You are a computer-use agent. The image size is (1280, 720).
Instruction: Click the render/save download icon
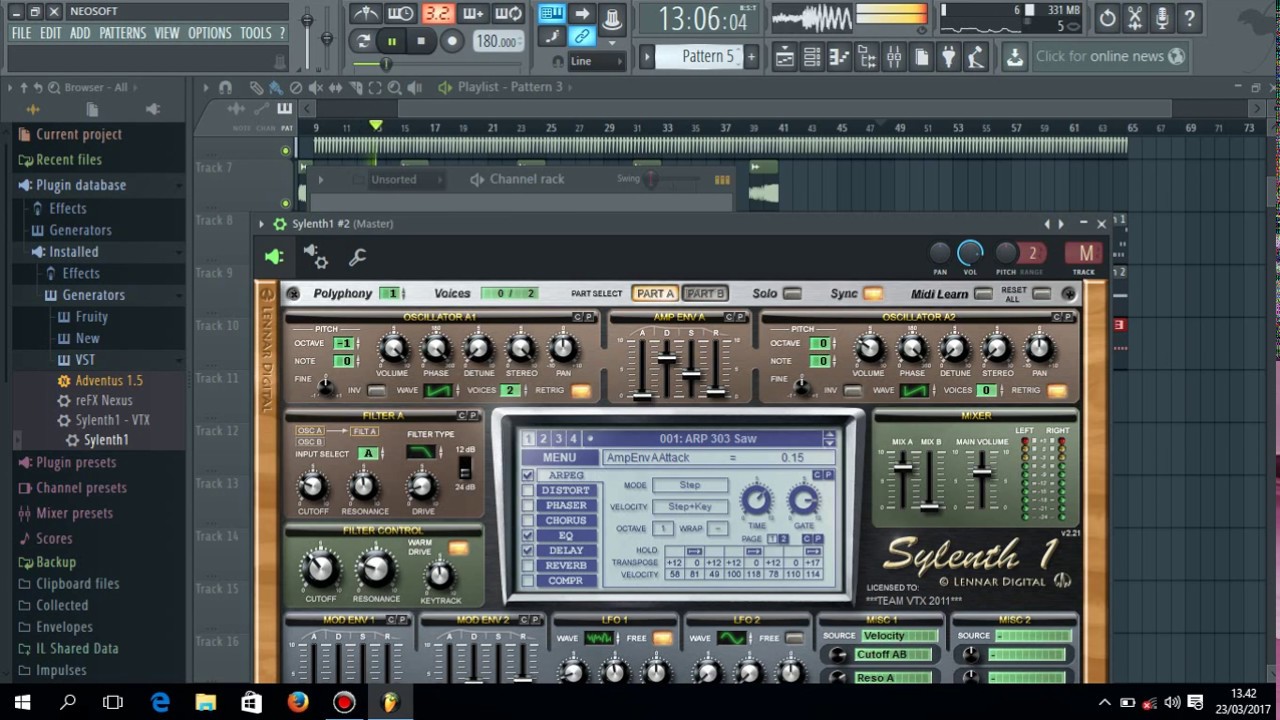point(1014,57)
